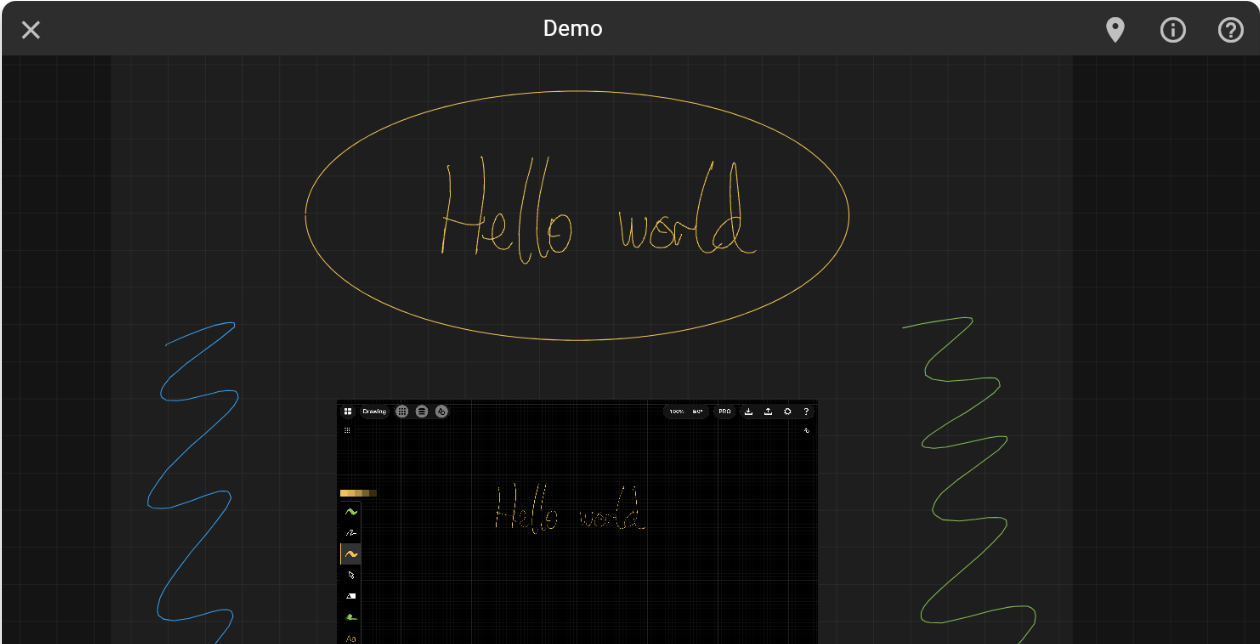Open the Drawing name dropdown
Image resolution: width=1260 pixels, height=644 pixels.
pyautogui.click(x=374, y=411)
